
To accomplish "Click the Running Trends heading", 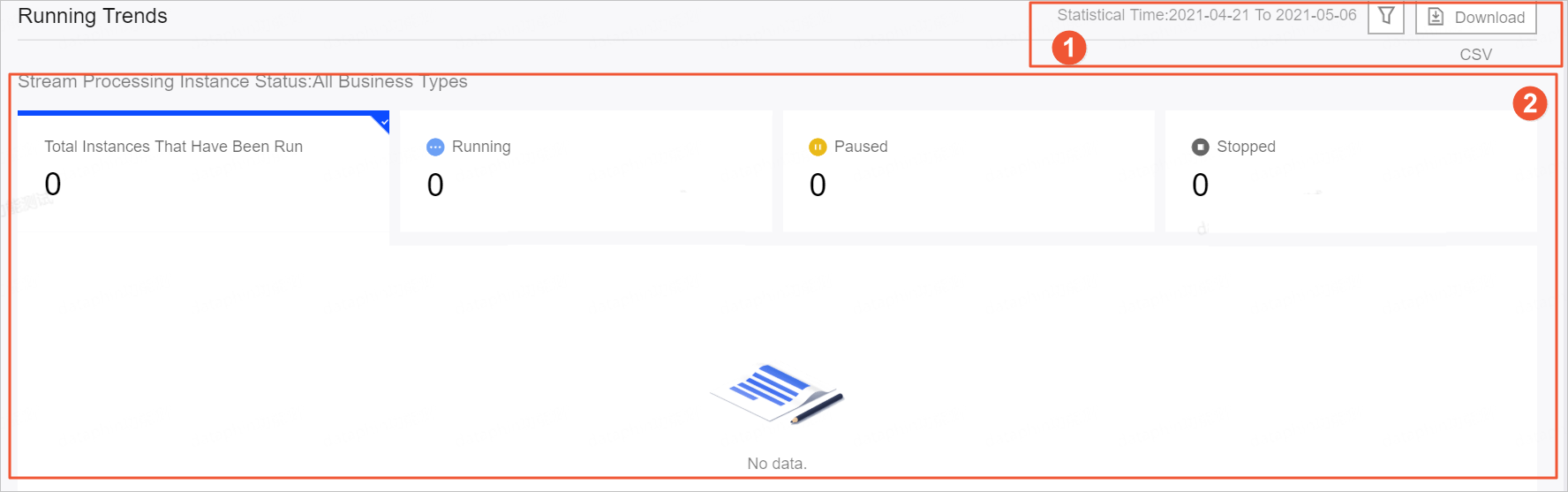I will pyautogui.click(x=93, y=16).
